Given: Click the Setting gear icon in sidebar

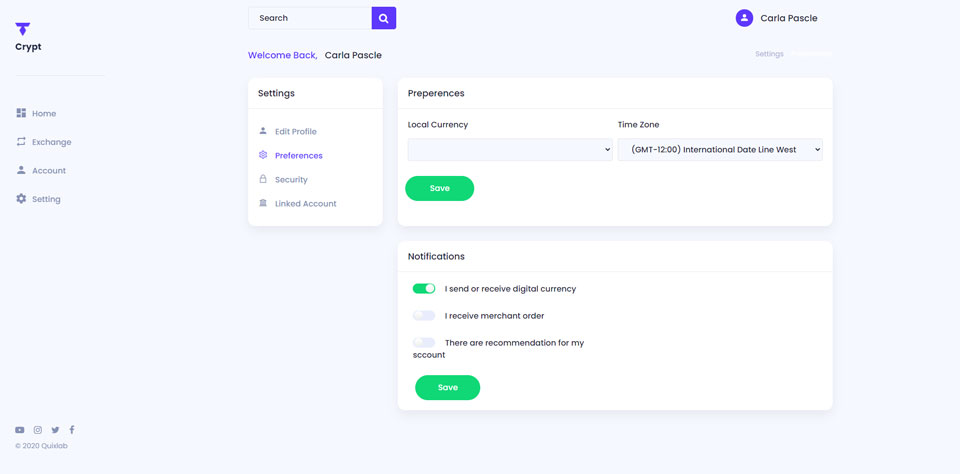Looking at the screenshot, I should pos(21,199).
